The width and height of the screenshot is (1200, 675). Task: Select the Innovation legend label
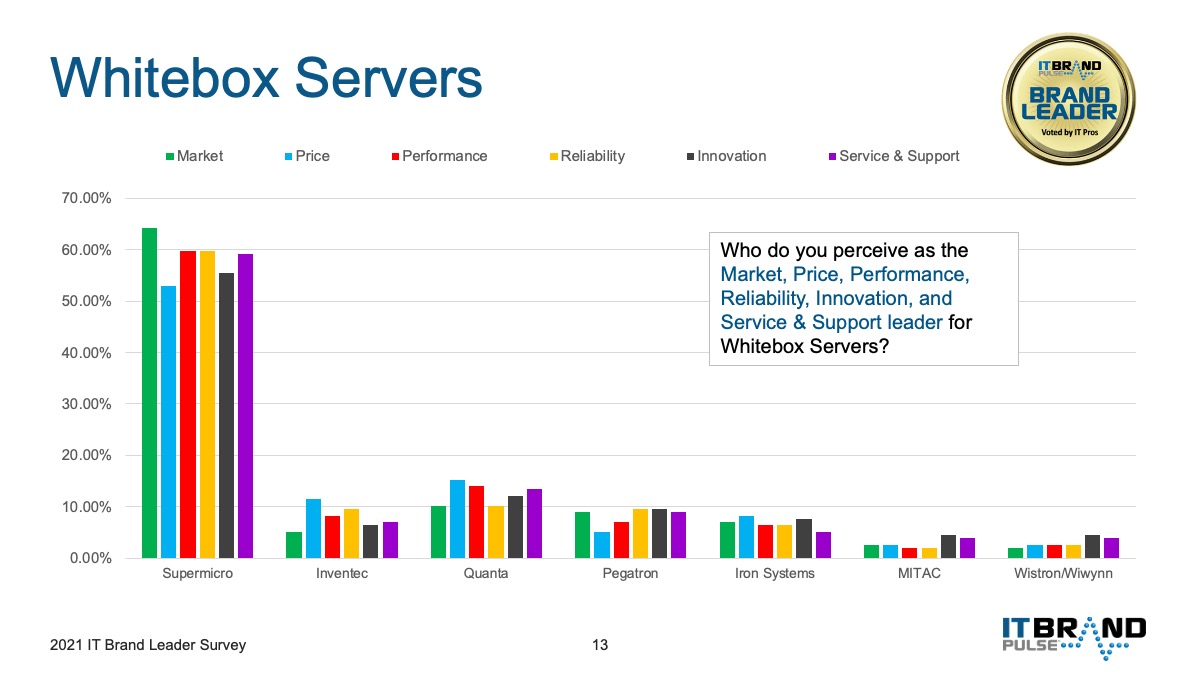click(732, 156)
